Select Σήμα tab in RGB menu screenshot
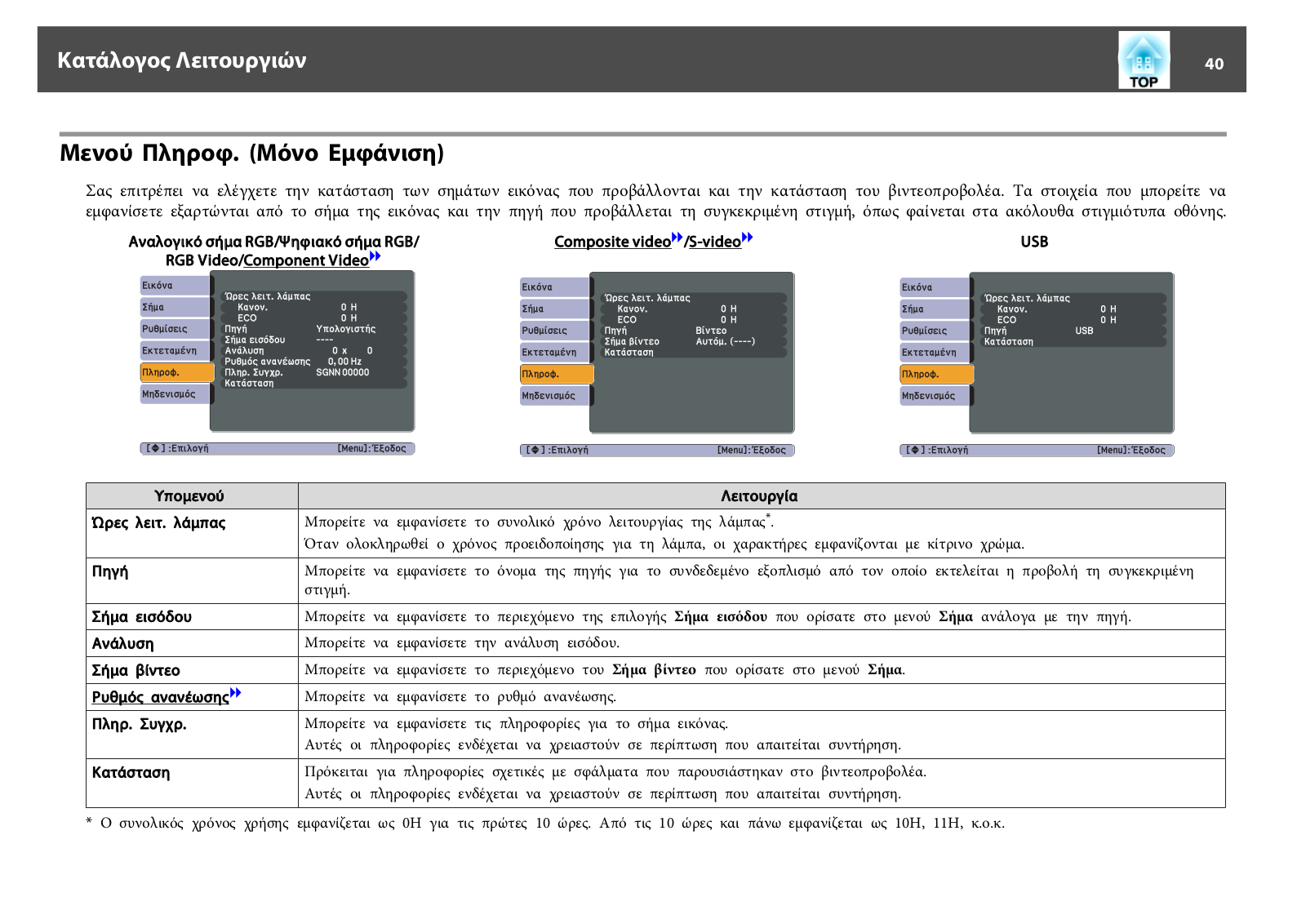Viewport: 1306px width, 924px height. [x=175, y=307]
